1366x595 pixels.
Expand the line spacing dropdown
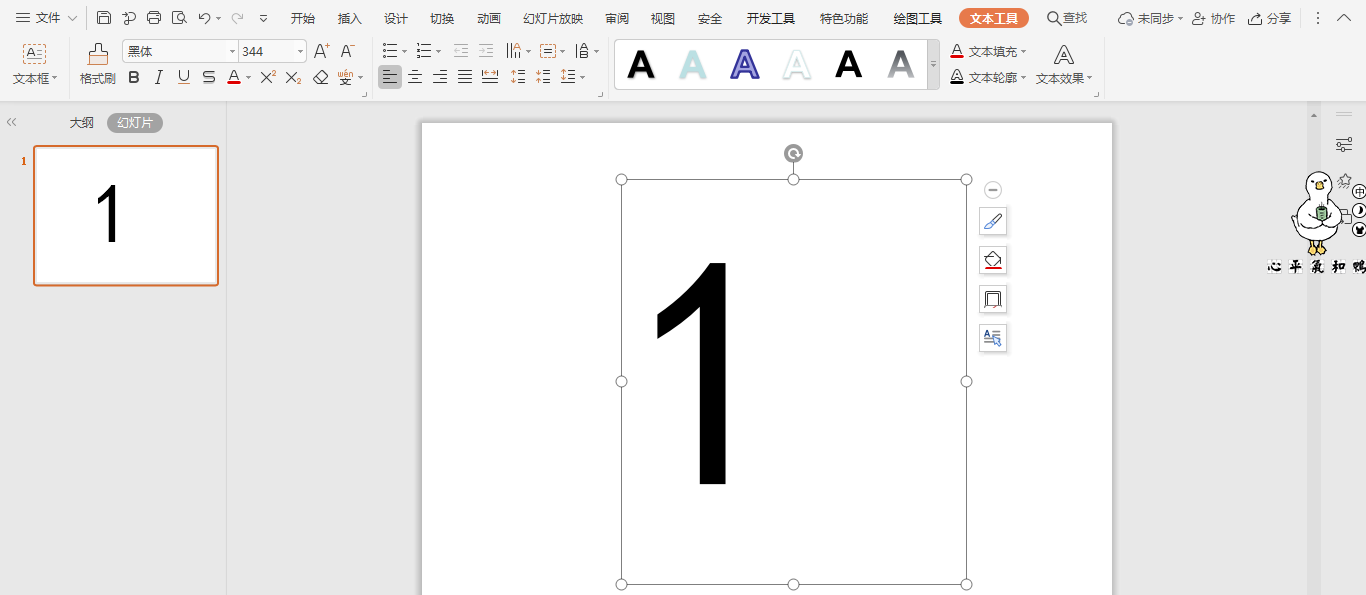point(582,77)
